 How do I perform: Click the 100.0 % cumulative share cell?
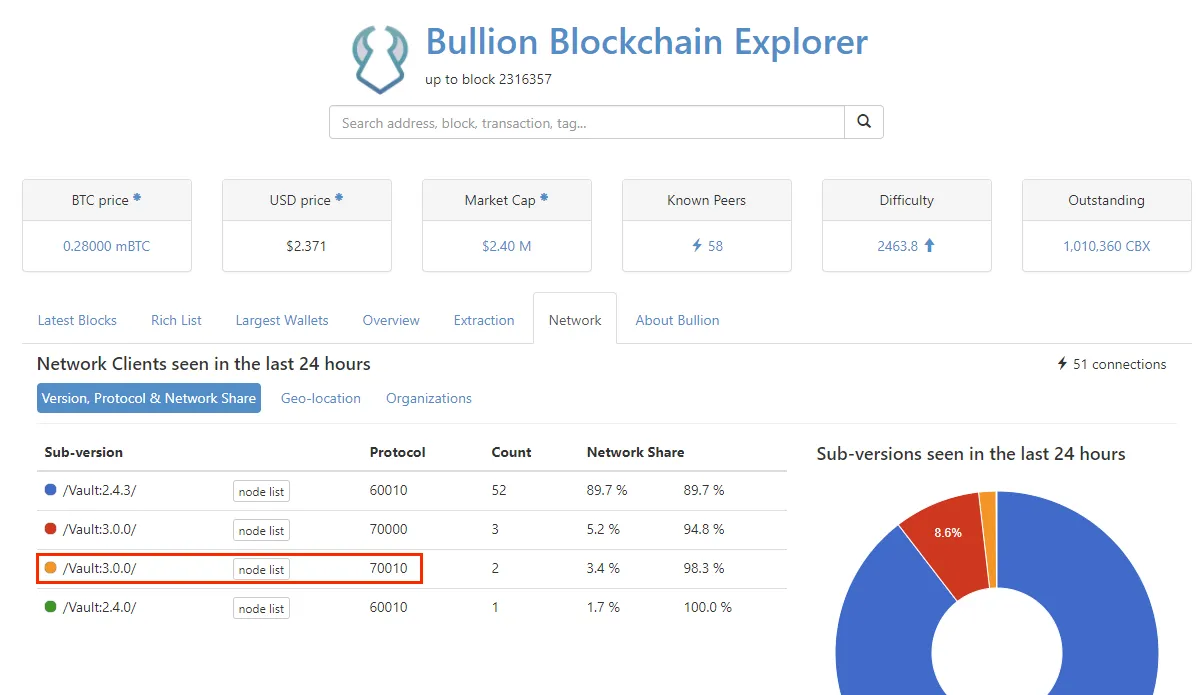point(707,607)
